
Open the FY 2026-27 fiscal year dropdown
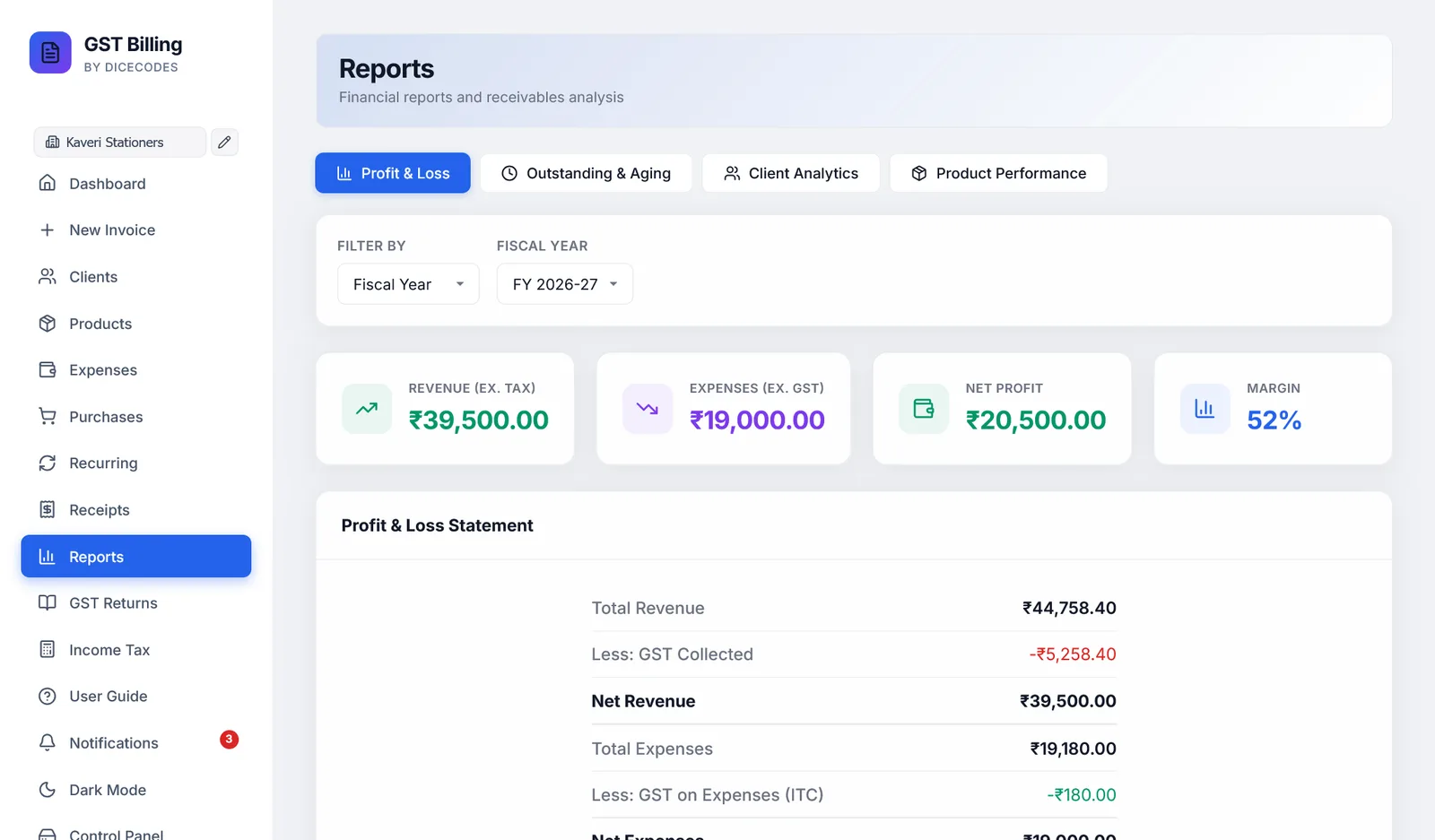pos(565,284)
